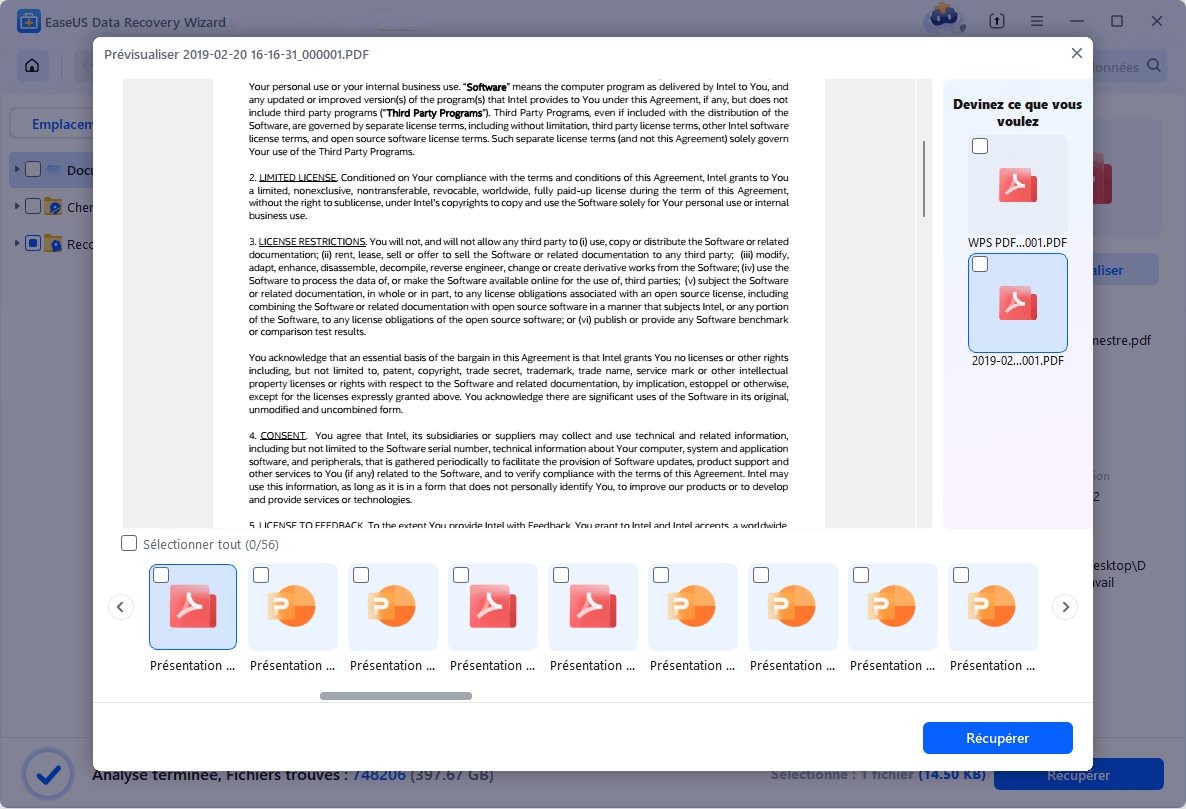Click the next arrow of the thumbnail strip
This screenshot has height=809, width=1186.
(1064, 606)
